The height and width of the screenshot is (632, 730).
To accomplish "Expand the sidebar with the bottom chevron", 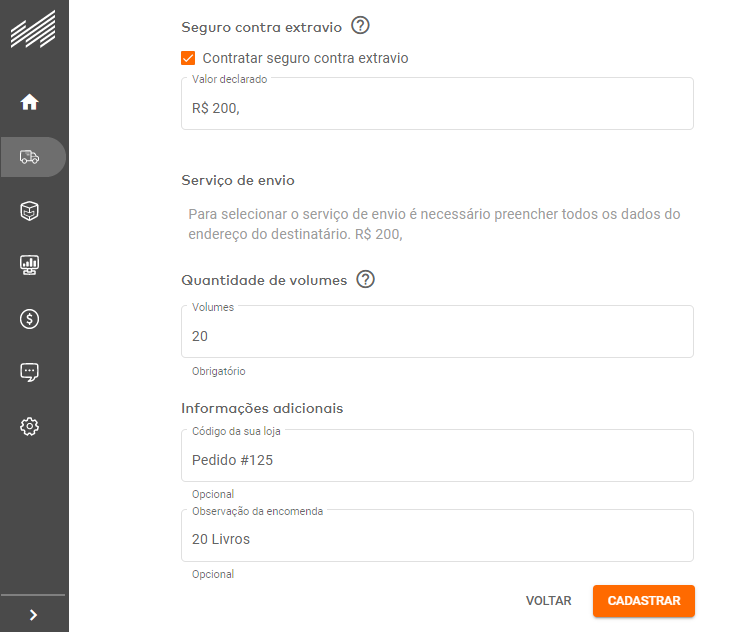I will 33,615.
